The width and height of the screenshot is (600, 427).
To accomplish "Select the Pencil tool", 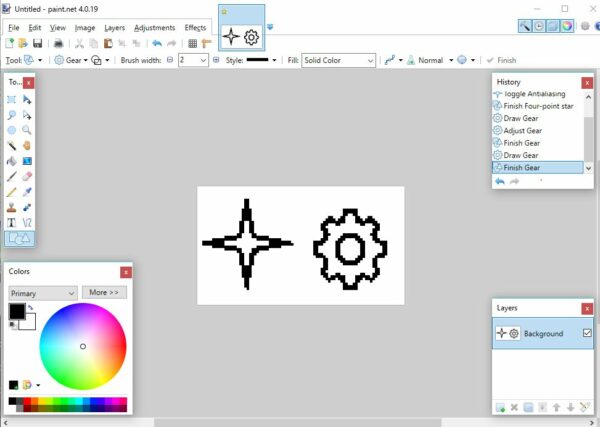I will pos(12,191).
